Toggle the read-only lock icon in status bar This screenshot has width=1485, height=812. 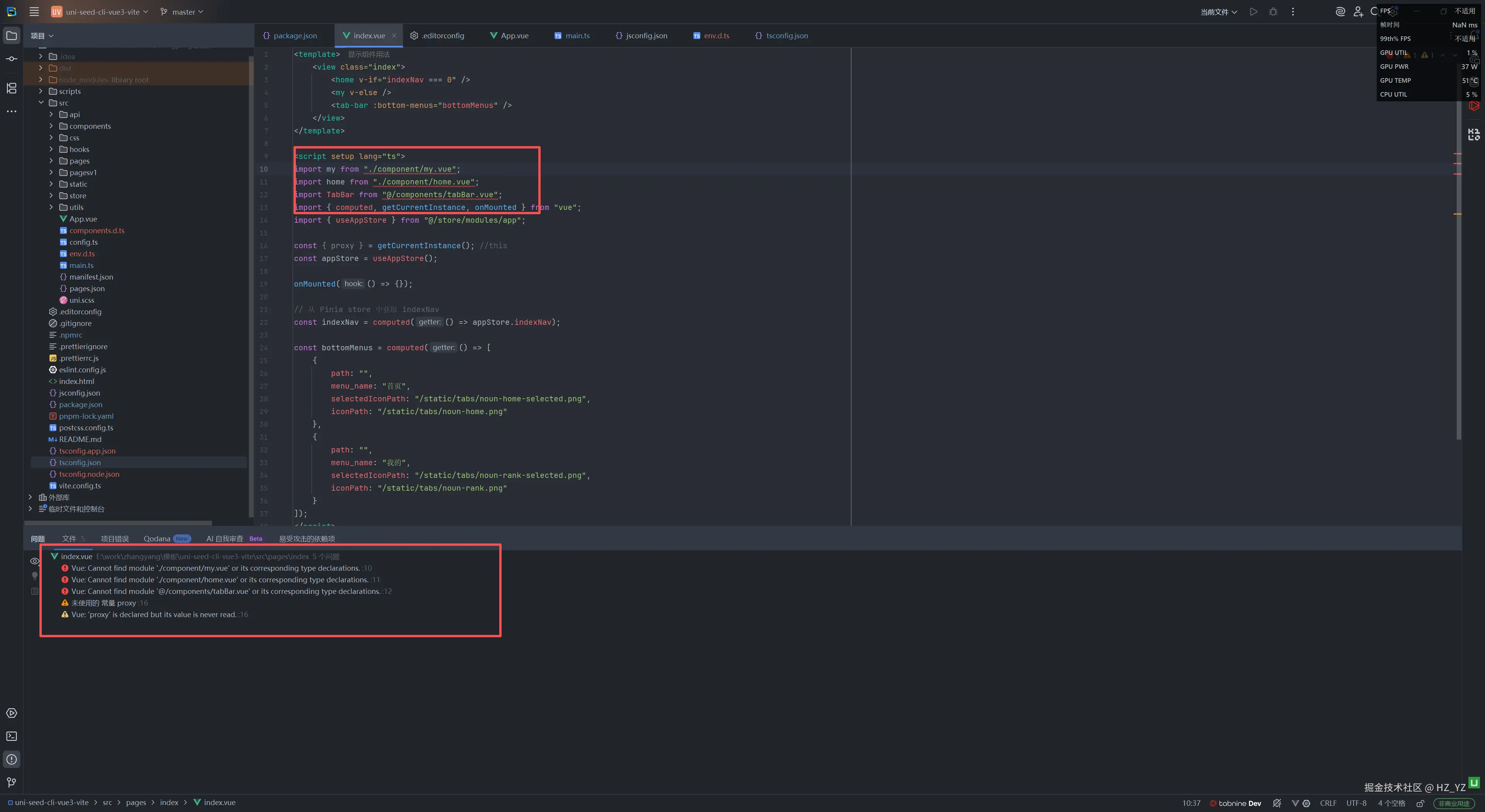click(x=1420, y=803)
